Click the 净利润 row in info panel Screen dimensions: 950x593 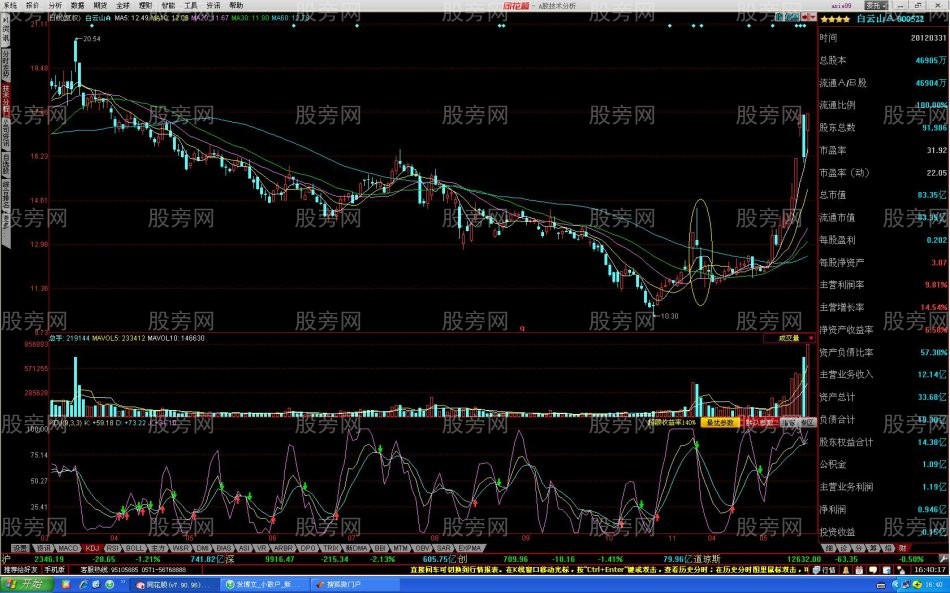[883, 509]
